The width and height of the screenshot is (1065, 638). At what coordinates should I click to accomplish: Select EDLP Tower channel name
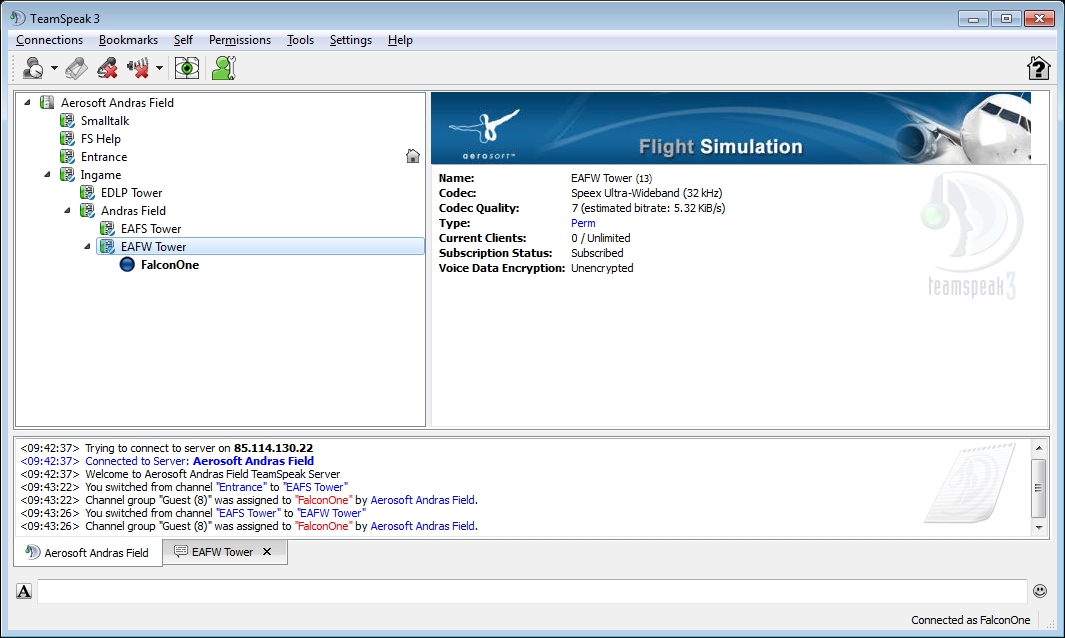tap(131, 192)
